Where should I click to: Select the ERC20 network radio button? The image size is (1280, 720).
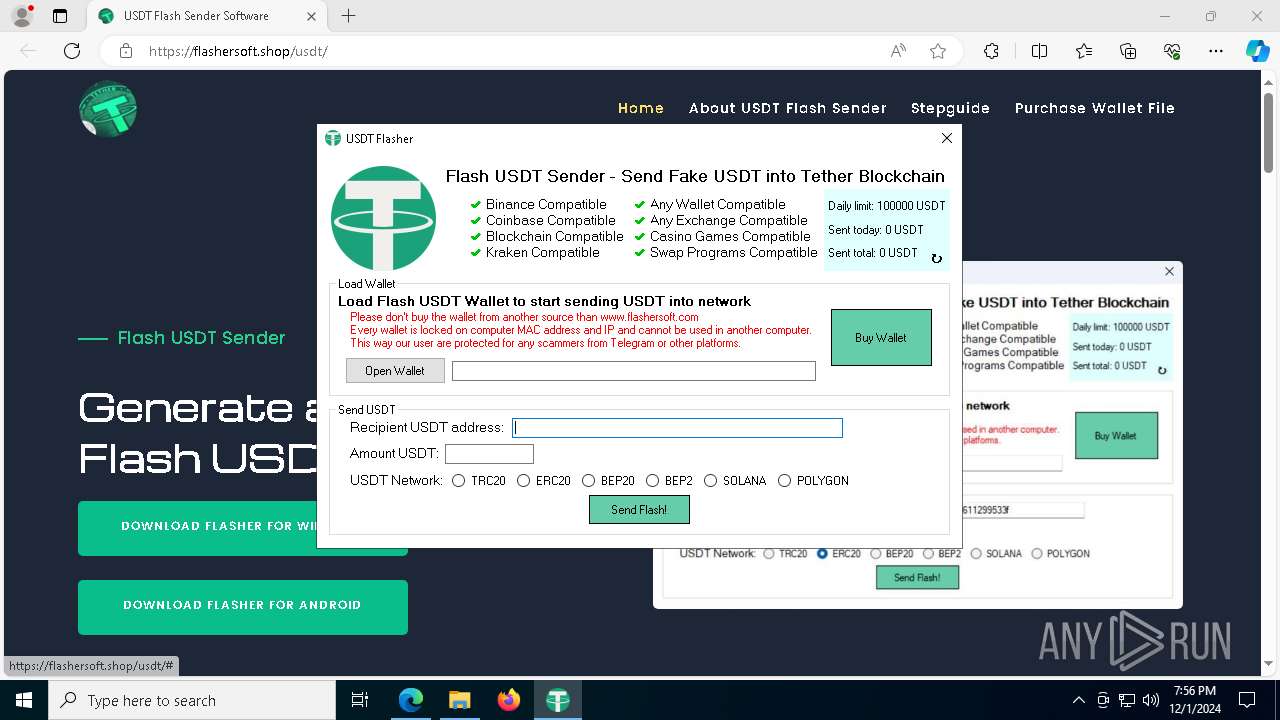[x=523, y=481]
